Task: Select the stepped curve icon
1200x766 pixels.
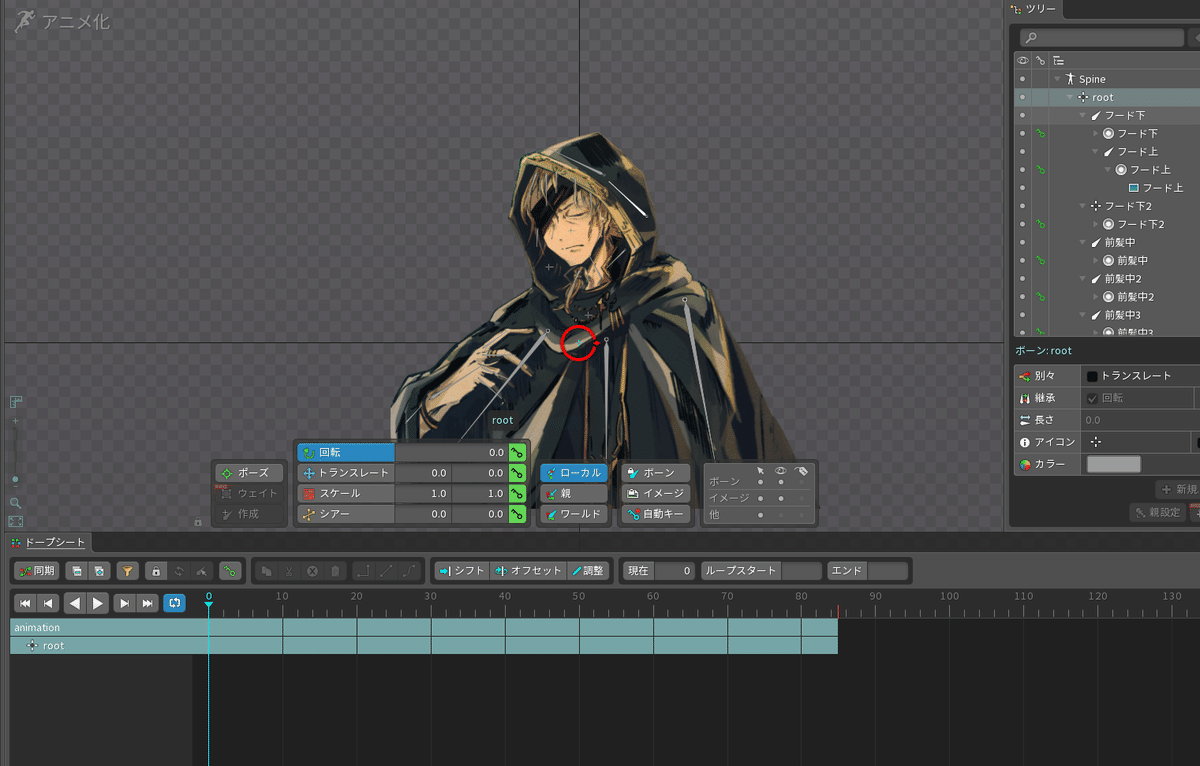Action: tap(363, 571)
